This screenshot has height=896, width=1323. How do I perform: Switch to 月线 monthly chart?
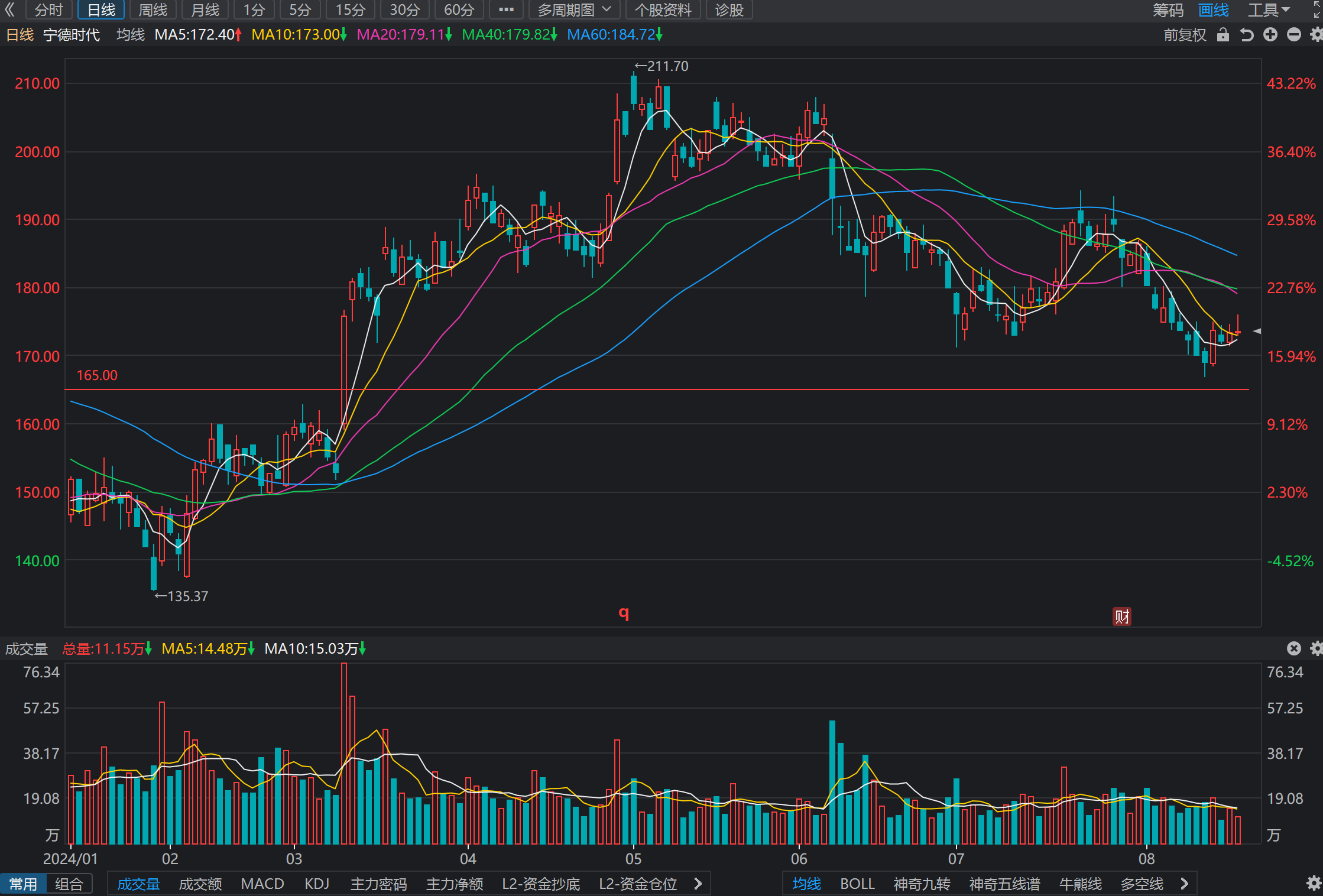point(205,9)
